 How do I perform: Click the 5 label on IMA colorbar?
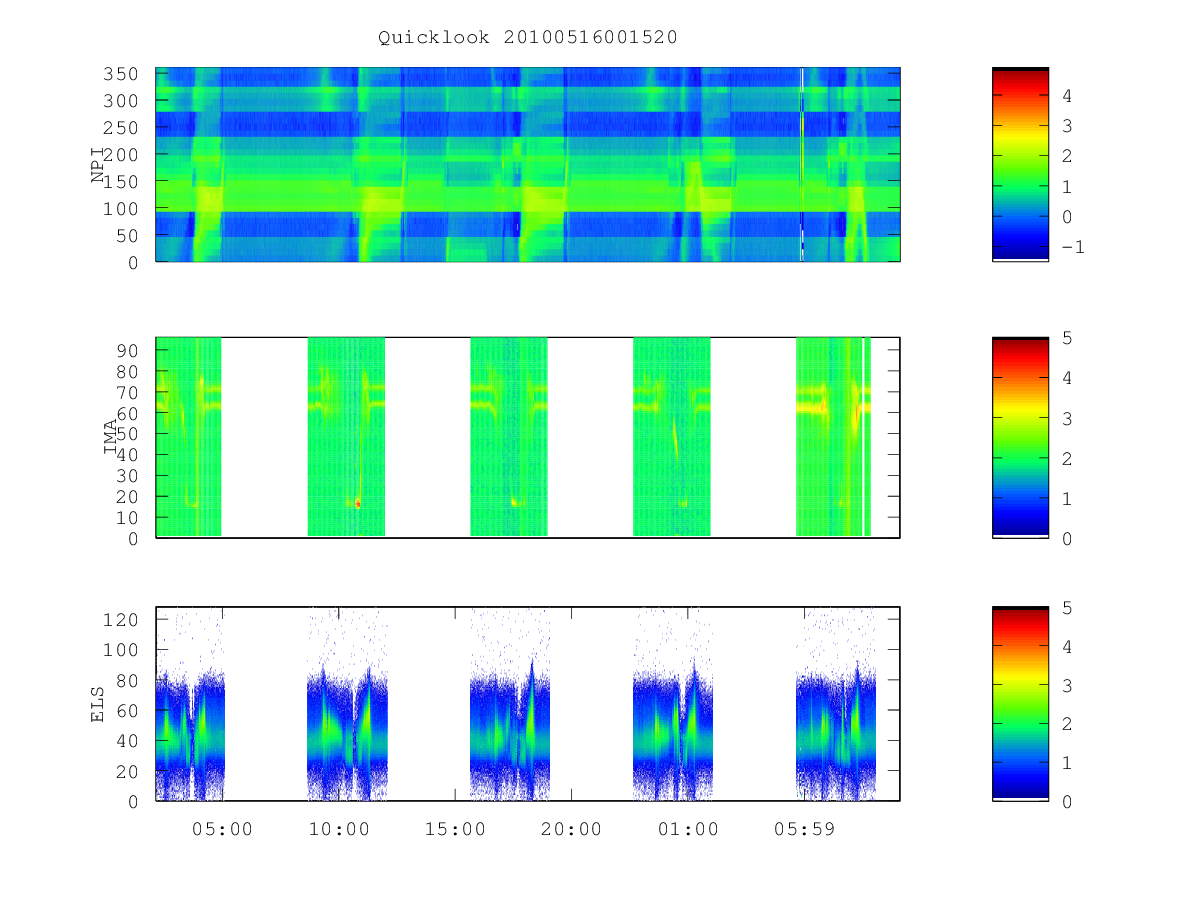click(x=1066, y=338)
